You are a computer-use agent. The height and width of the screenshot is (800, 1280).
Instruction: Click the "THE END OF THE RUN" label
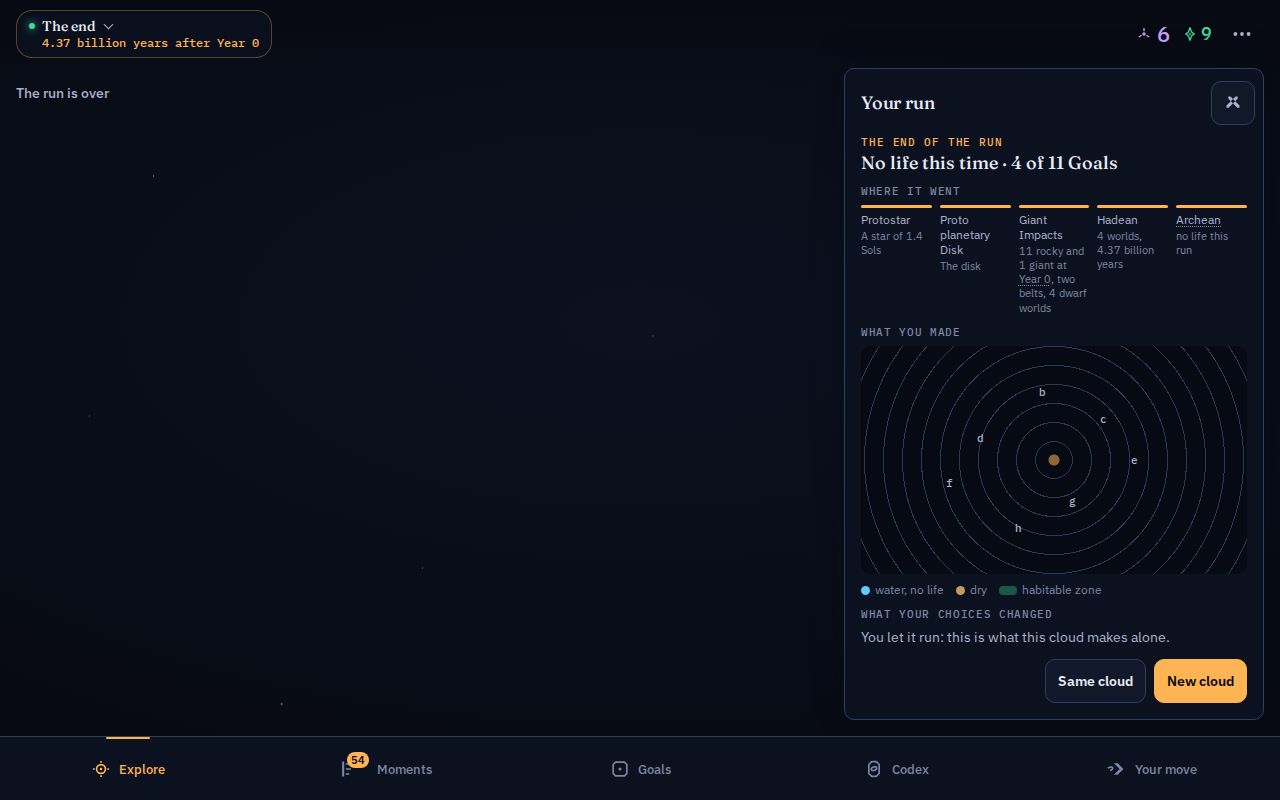click(931, 142)
